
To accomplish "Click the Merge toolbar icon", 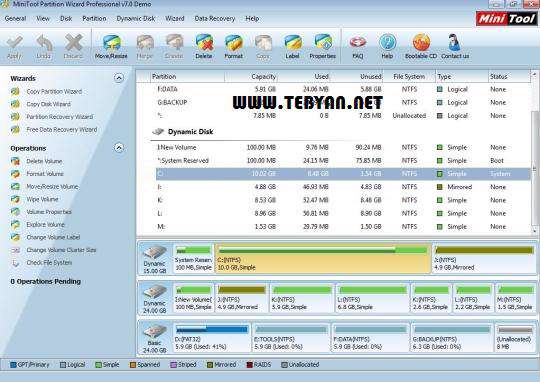I will coord(145,43).
